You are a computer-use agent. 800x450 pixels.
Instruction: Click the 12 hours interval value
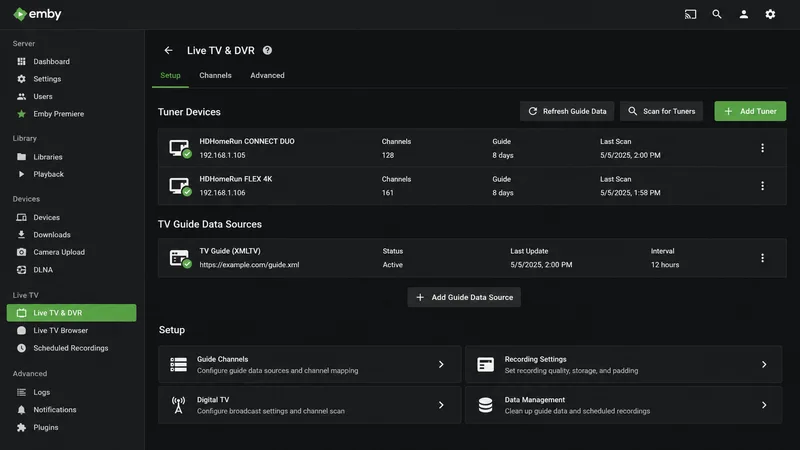pos(665,265)
